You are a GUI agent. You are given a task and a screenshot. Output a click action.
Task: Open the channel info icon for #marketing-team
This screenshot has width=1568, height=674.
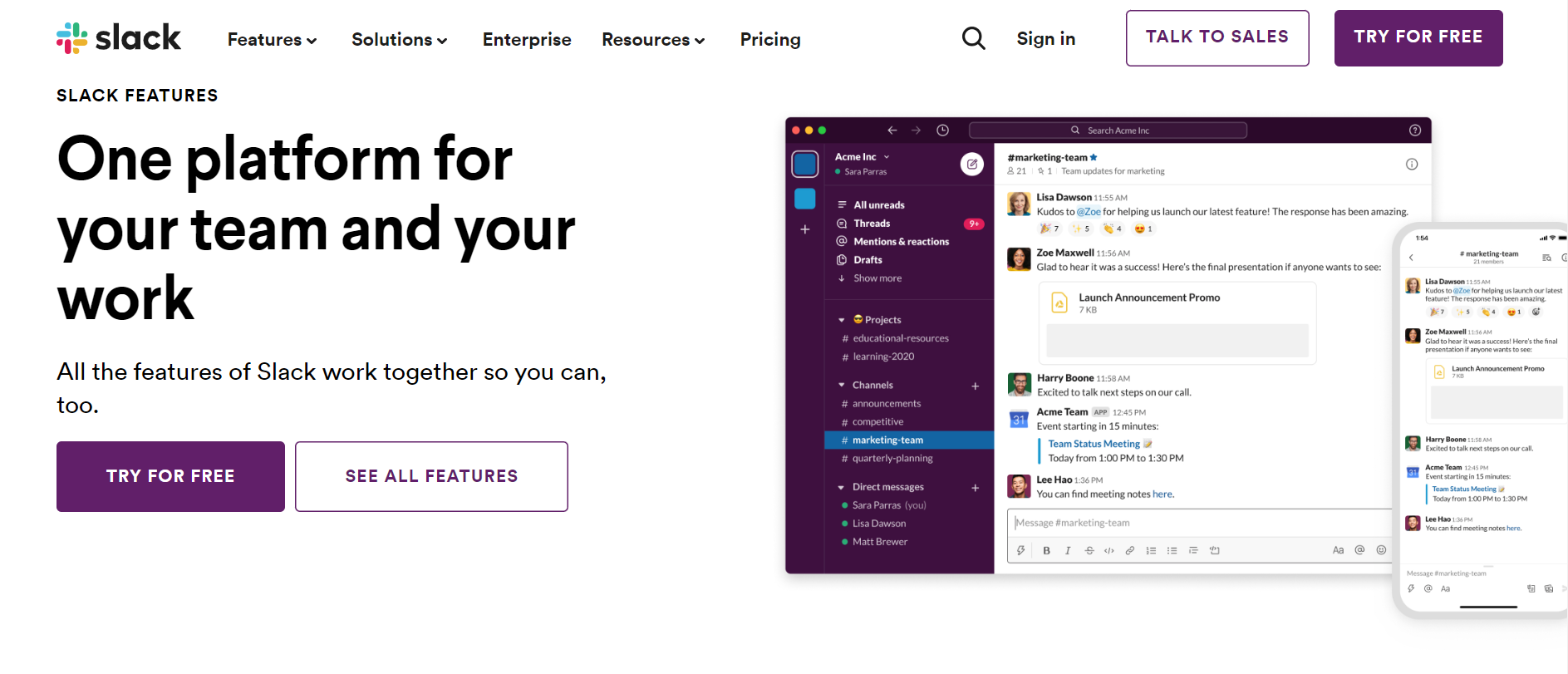(x=1412, y=164)
